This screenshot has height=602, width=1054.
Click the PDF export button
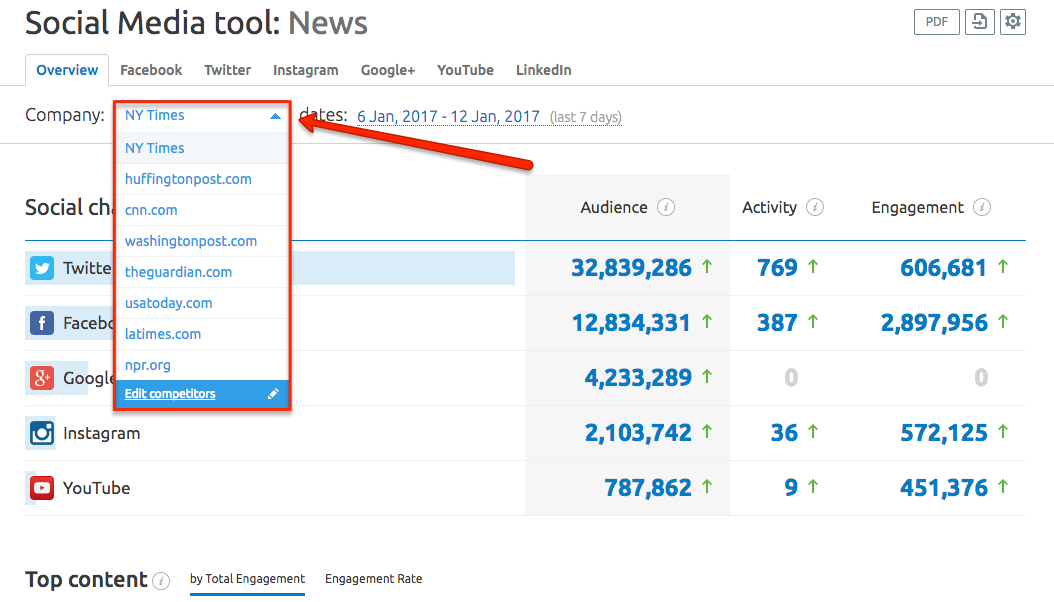click(936, 21)
